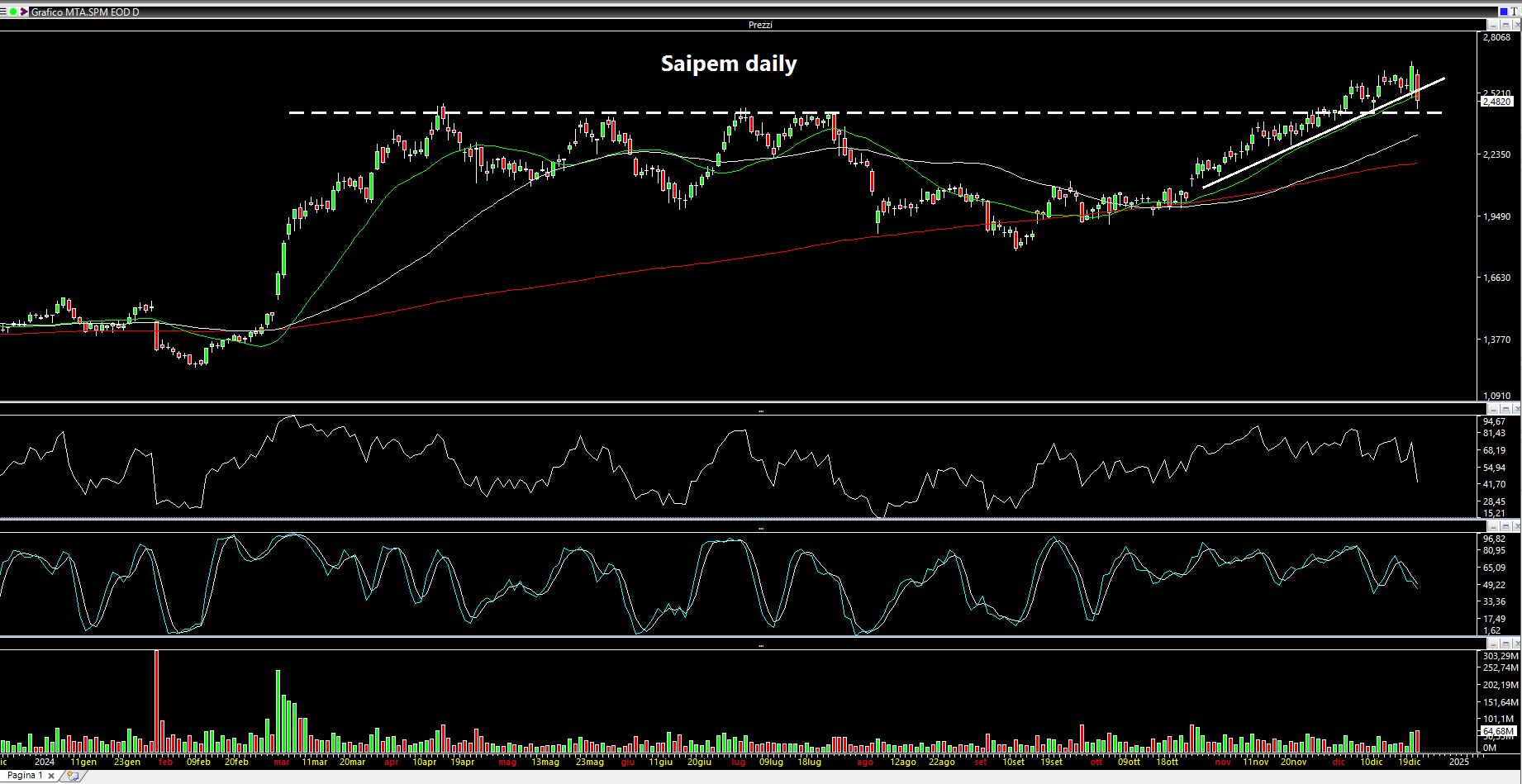The image size is (1522, 784).
Task: Click the '09feb' date axis label
Action: 198,762
